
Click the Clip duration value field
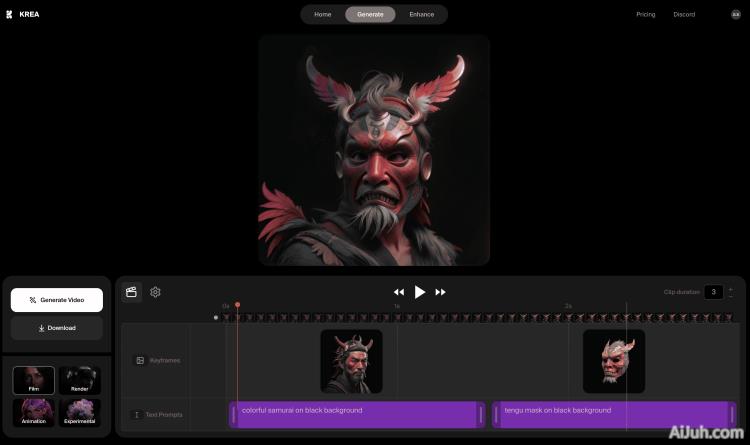pyautogui.click(x=713, y=292)
